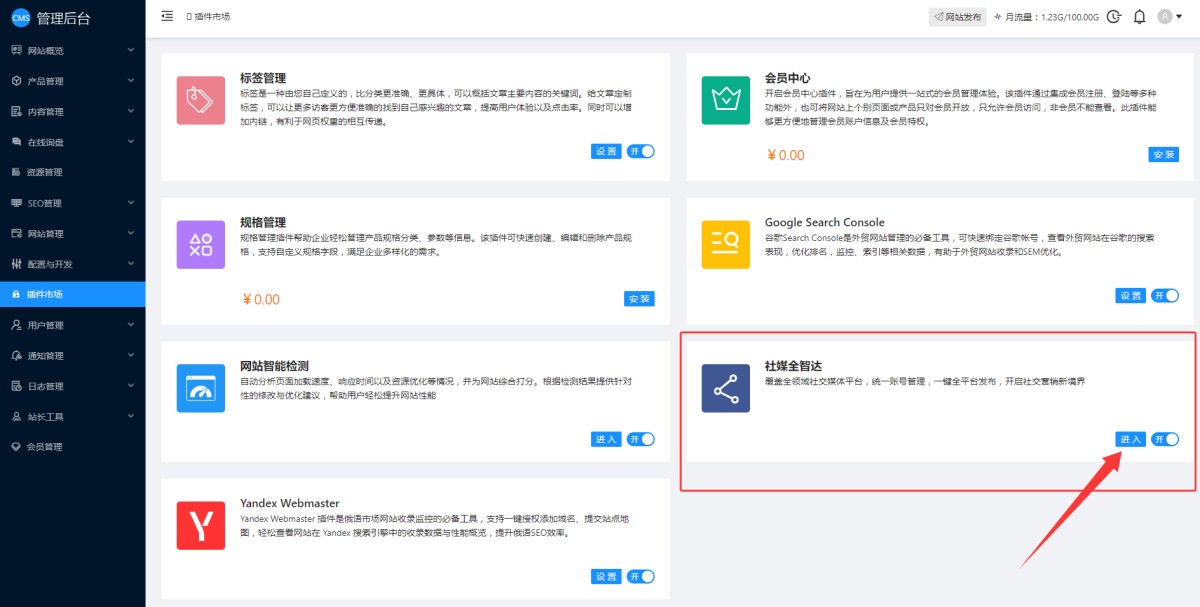
Task: Click the 社媒全智达 share icon
Action: coord(725,388)
